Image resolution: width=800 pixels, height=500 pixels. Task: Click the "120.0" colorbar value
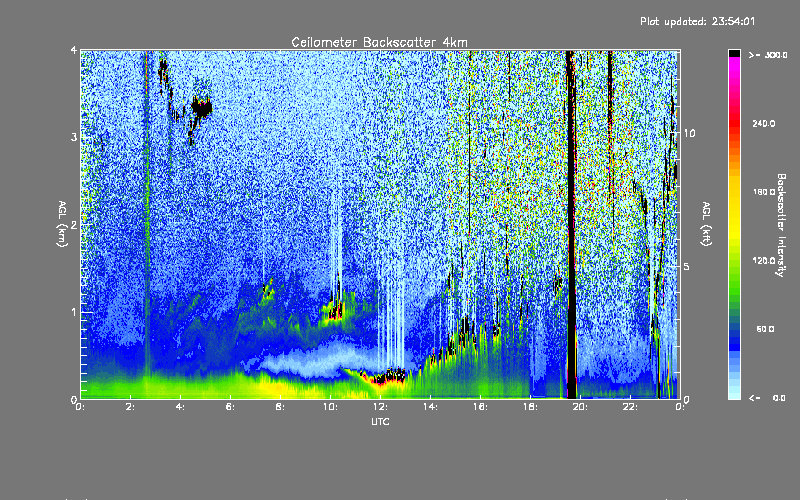tap(764, 261)
